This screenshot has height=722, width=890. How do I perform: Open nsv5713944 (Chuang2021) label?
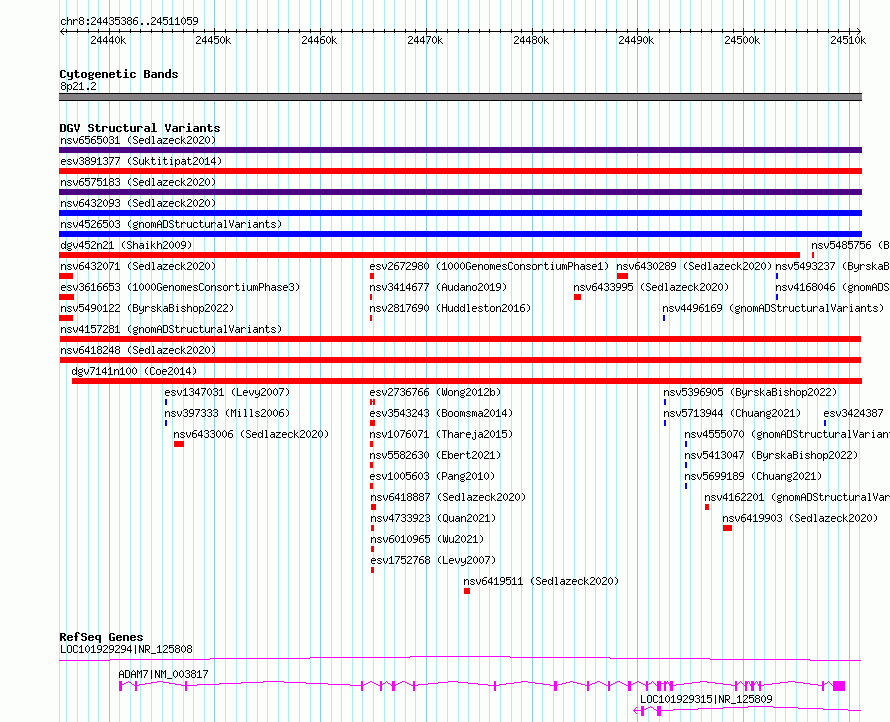(732, 413)
